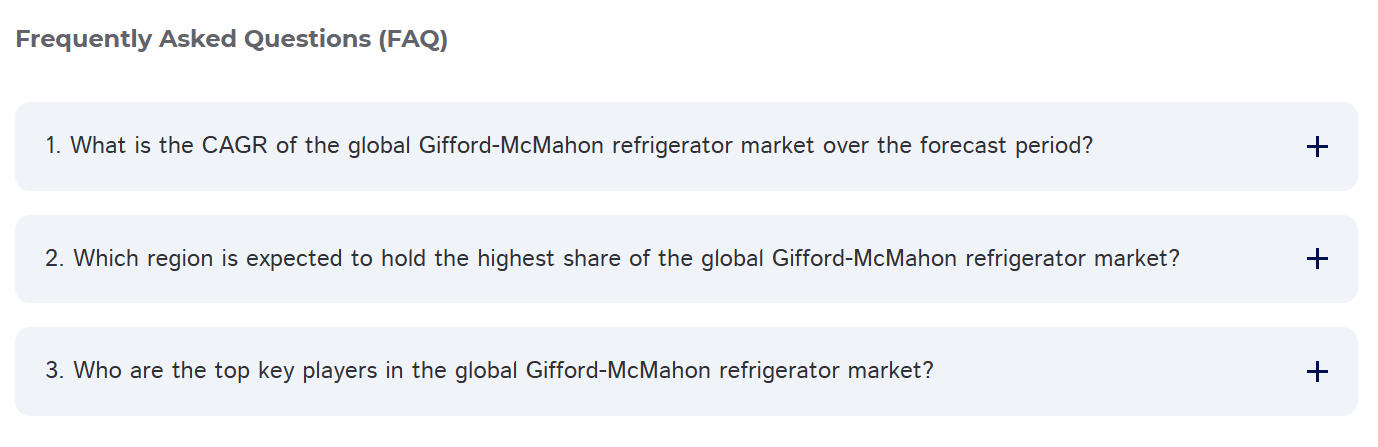The image size is (1378, 447).
Task: Toggle the third FAQ accordion row open
Action: pos(686,371)
